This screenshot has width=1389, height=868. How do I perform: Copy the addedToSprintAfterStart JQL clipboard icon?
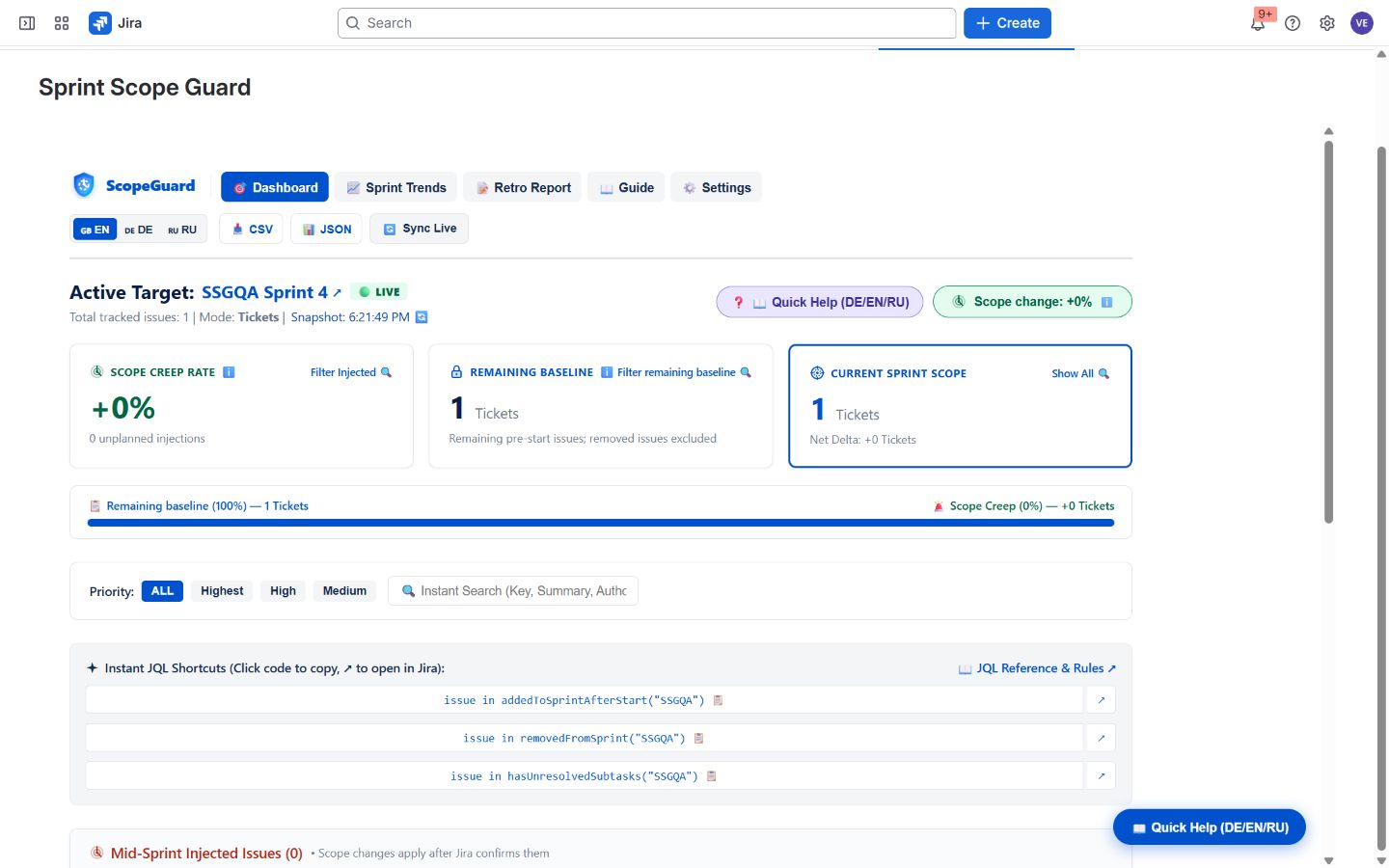point(718,700)
